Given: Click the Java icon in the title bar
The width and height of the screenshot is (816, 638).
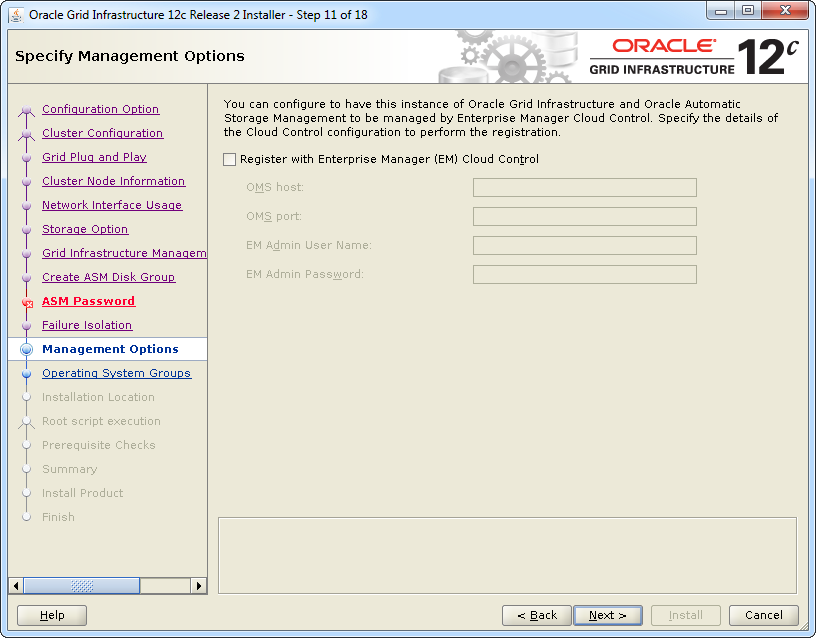Looking at the screenshot, I should pyautogui.click(x=17, y=14).
